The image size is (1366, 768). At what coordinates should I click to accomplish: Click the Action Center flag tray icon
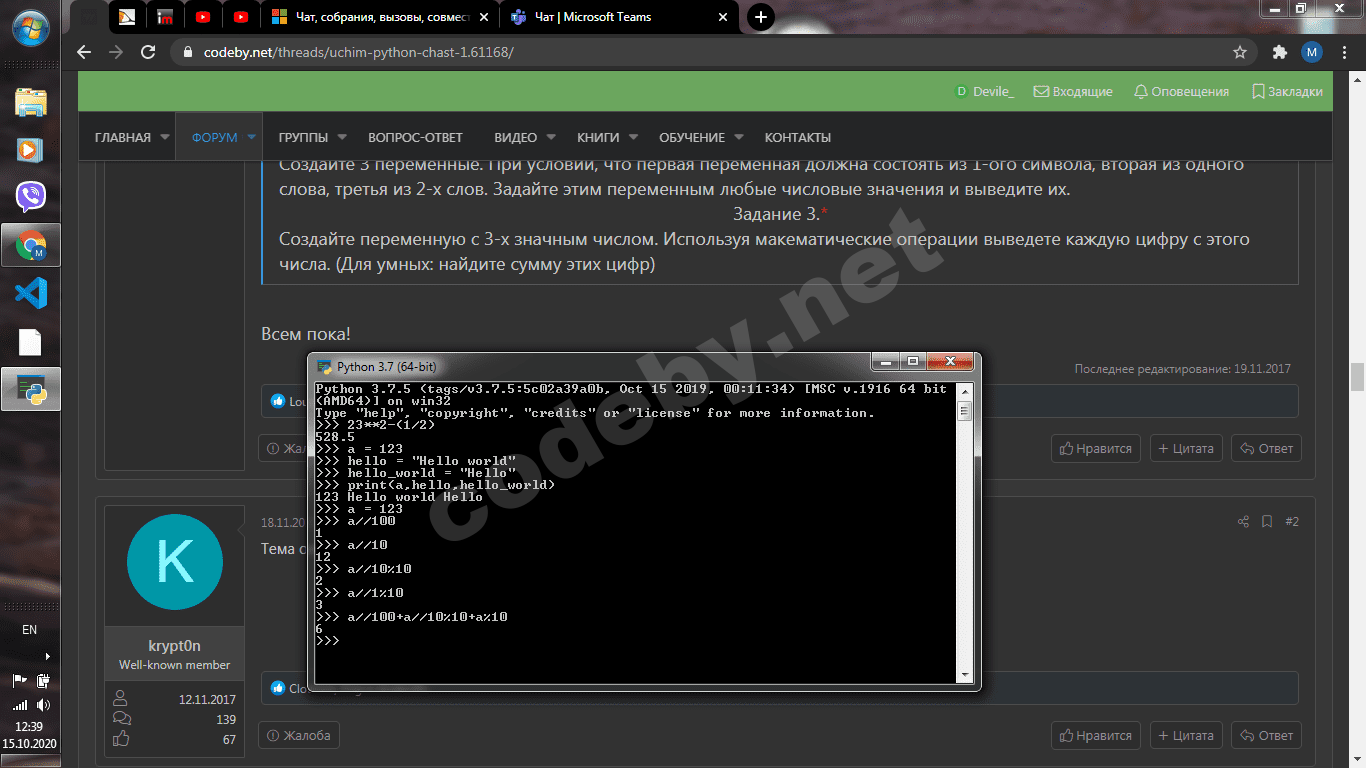tap(19, 681)
